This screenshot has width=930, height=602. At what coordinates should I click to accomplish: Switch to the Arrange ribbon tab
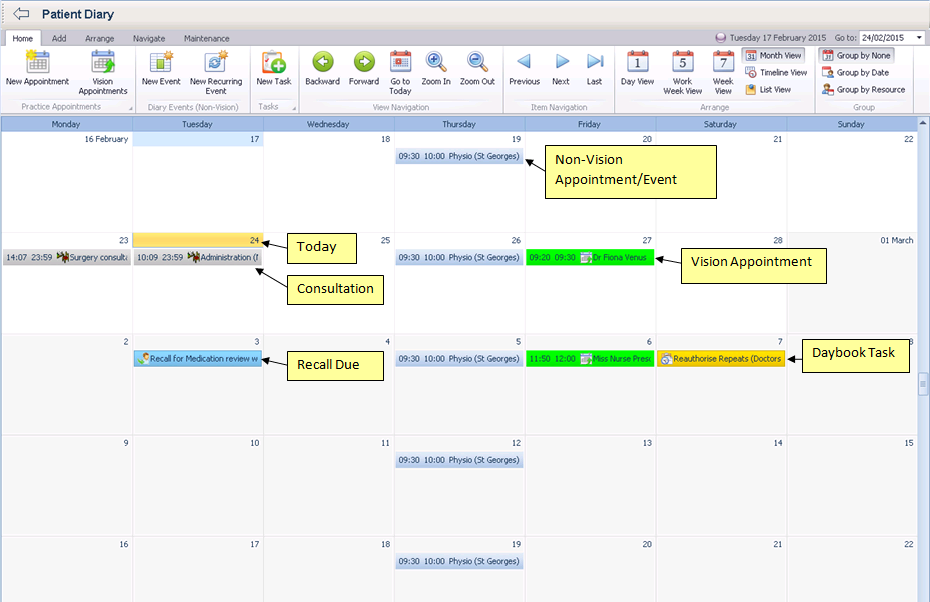[x=99, y=38]
